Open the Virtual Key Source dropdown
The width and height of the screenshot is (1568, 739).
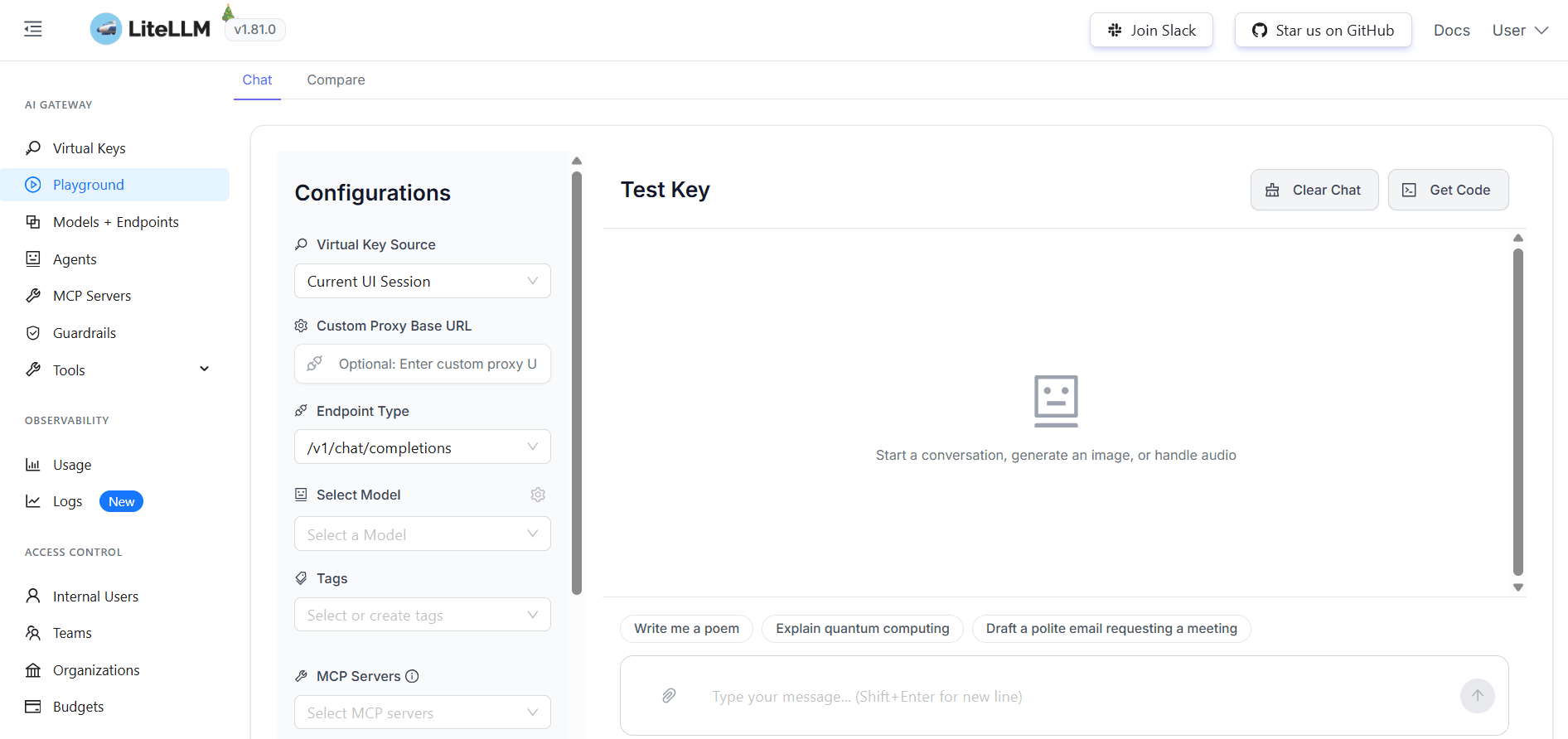click(x=423, y=281)
